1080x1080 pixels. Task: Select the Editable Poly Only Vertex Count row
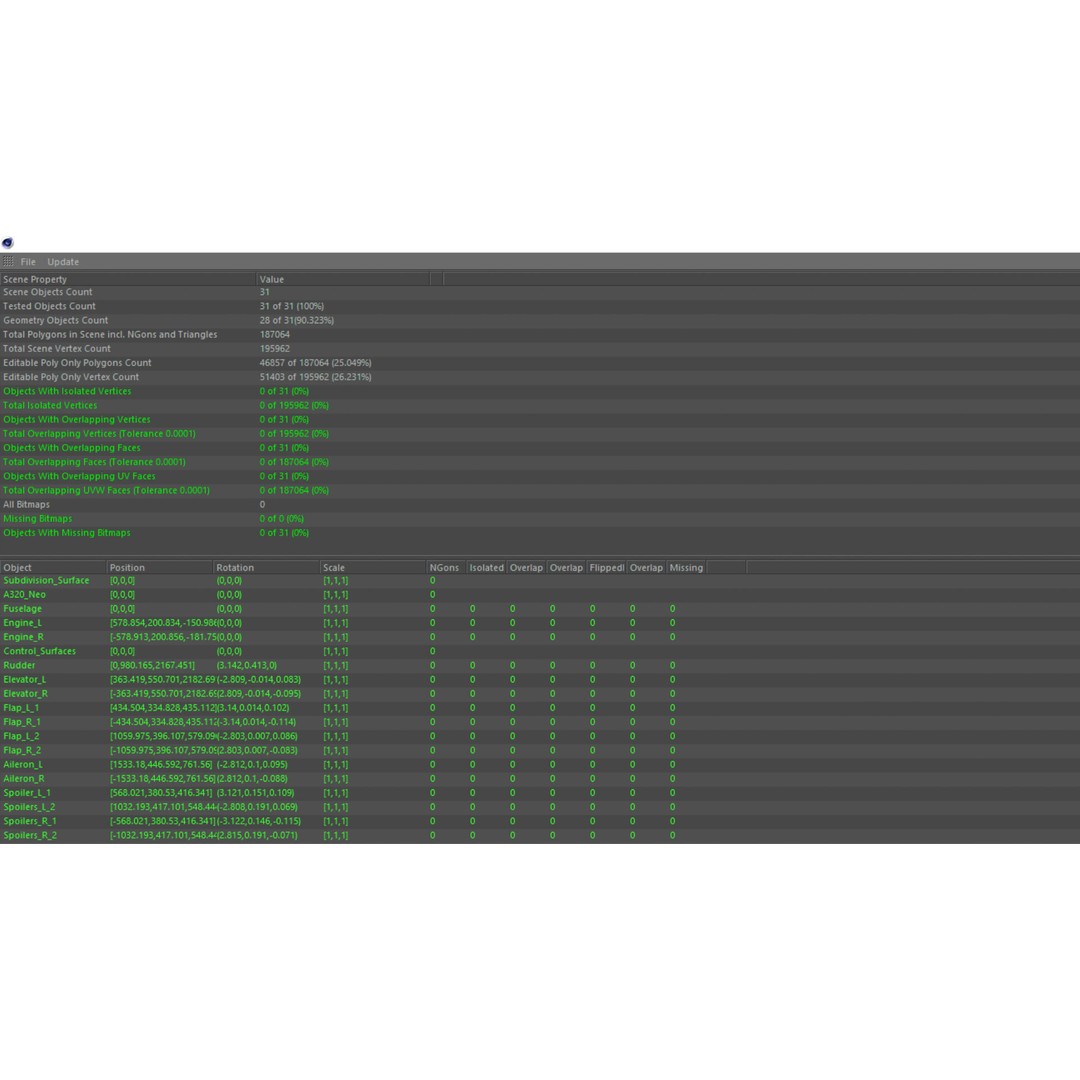click(x=540, y=377)
